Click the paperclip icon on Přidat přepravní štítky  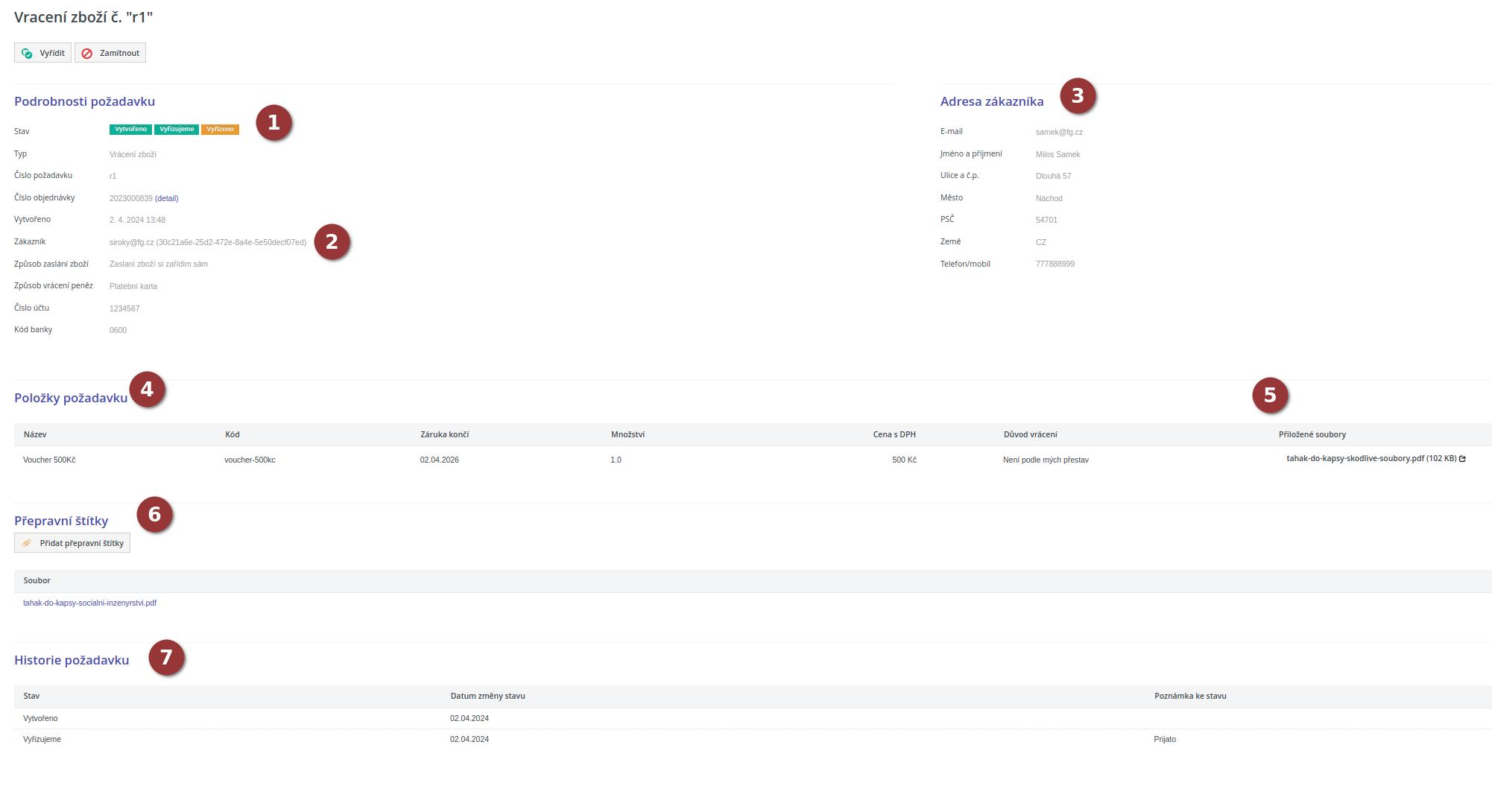(27, 543)
